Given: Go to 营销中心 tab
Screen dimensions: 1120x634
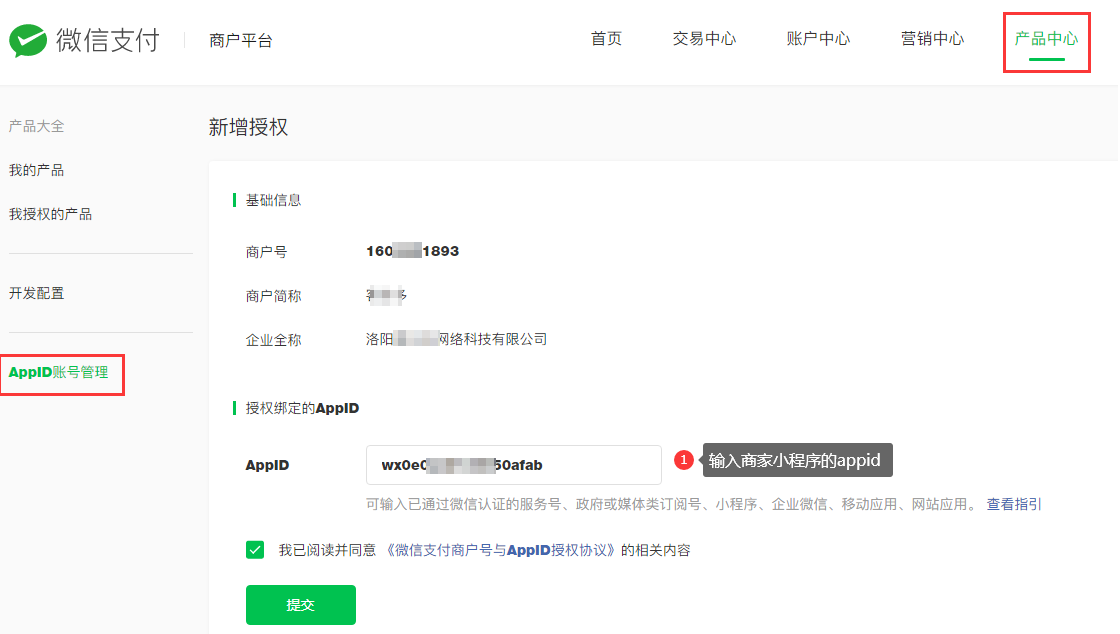Looking at the screenshot, I should pyautogui.click(x=932, y=39).
